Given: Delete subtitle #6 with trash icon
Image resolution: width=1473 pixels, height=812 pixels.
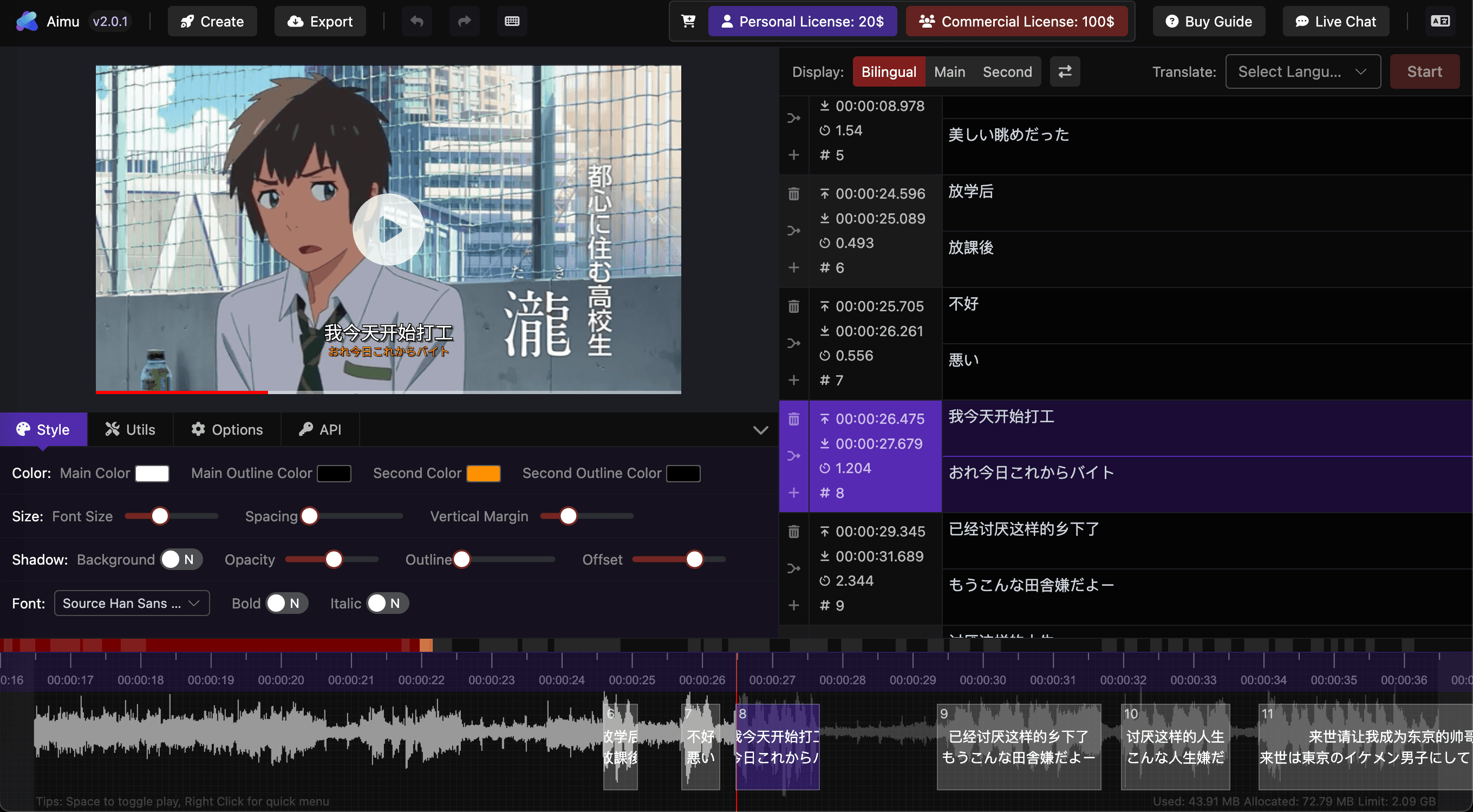Looking at the screenshot, I should [794, 194].
